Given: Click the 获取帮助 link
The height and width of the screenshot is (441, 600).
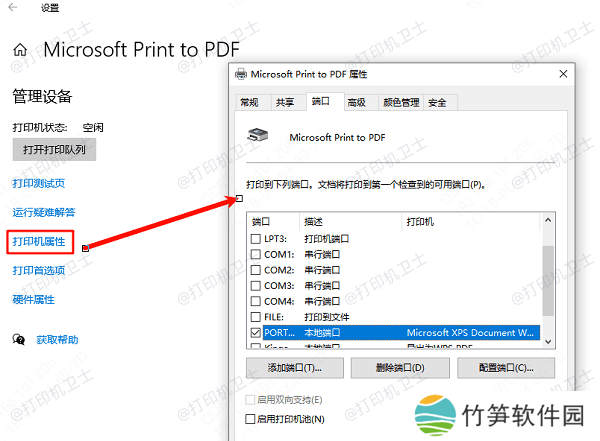Looking at the screenshot, I should [x=57, y=340].
